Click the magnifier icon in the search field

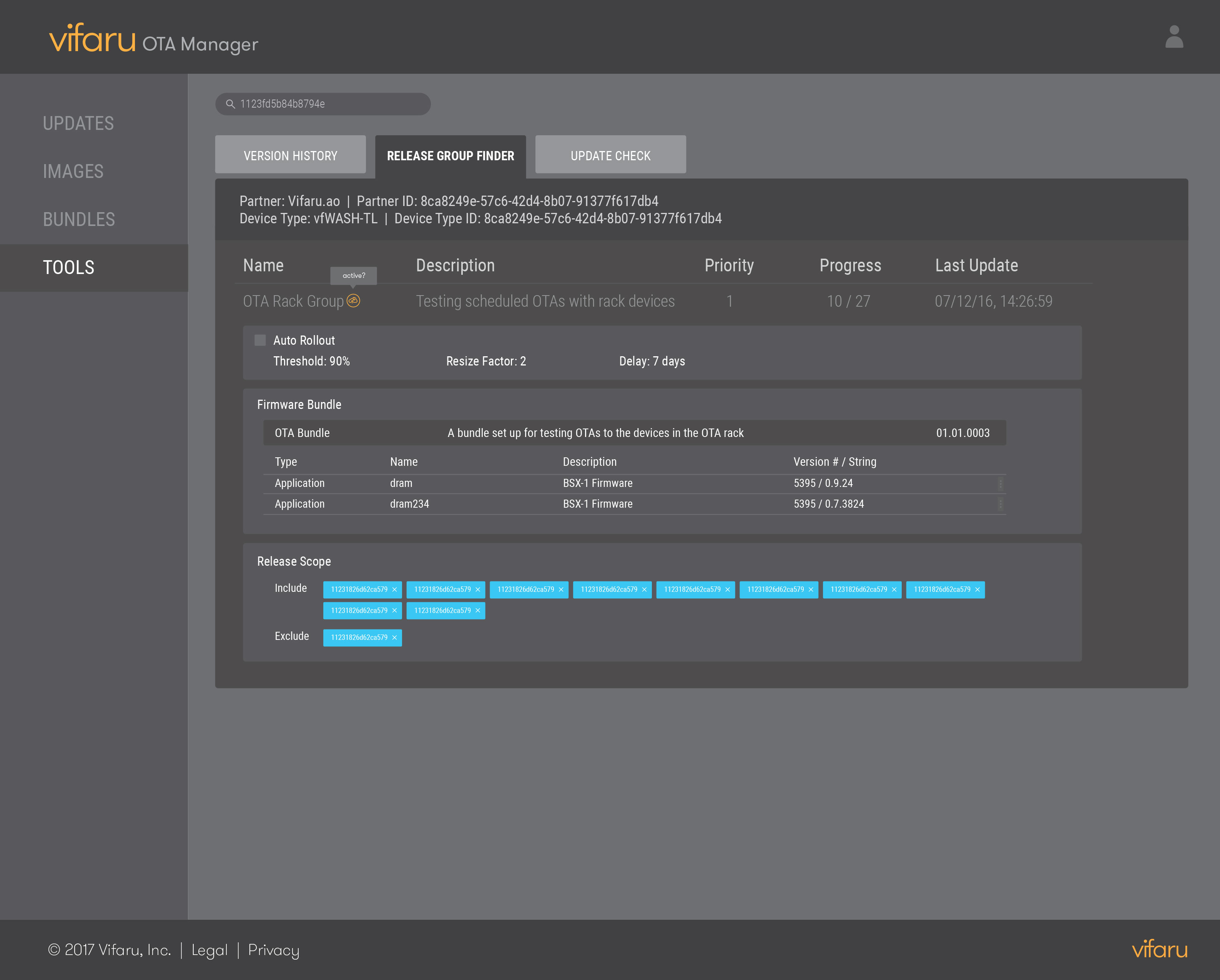pyautogui.click(x=230, y=104)
